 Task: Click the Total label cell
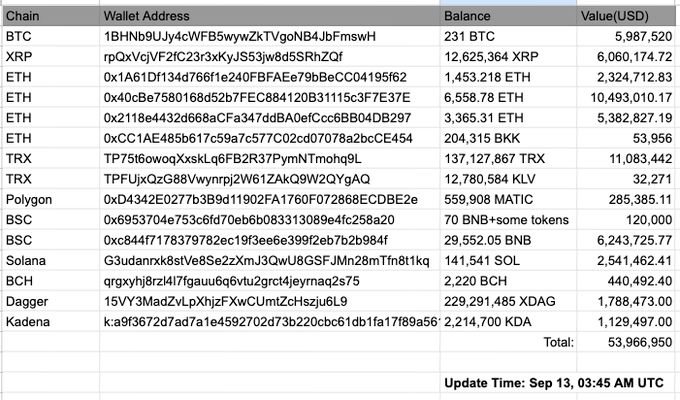508,342
